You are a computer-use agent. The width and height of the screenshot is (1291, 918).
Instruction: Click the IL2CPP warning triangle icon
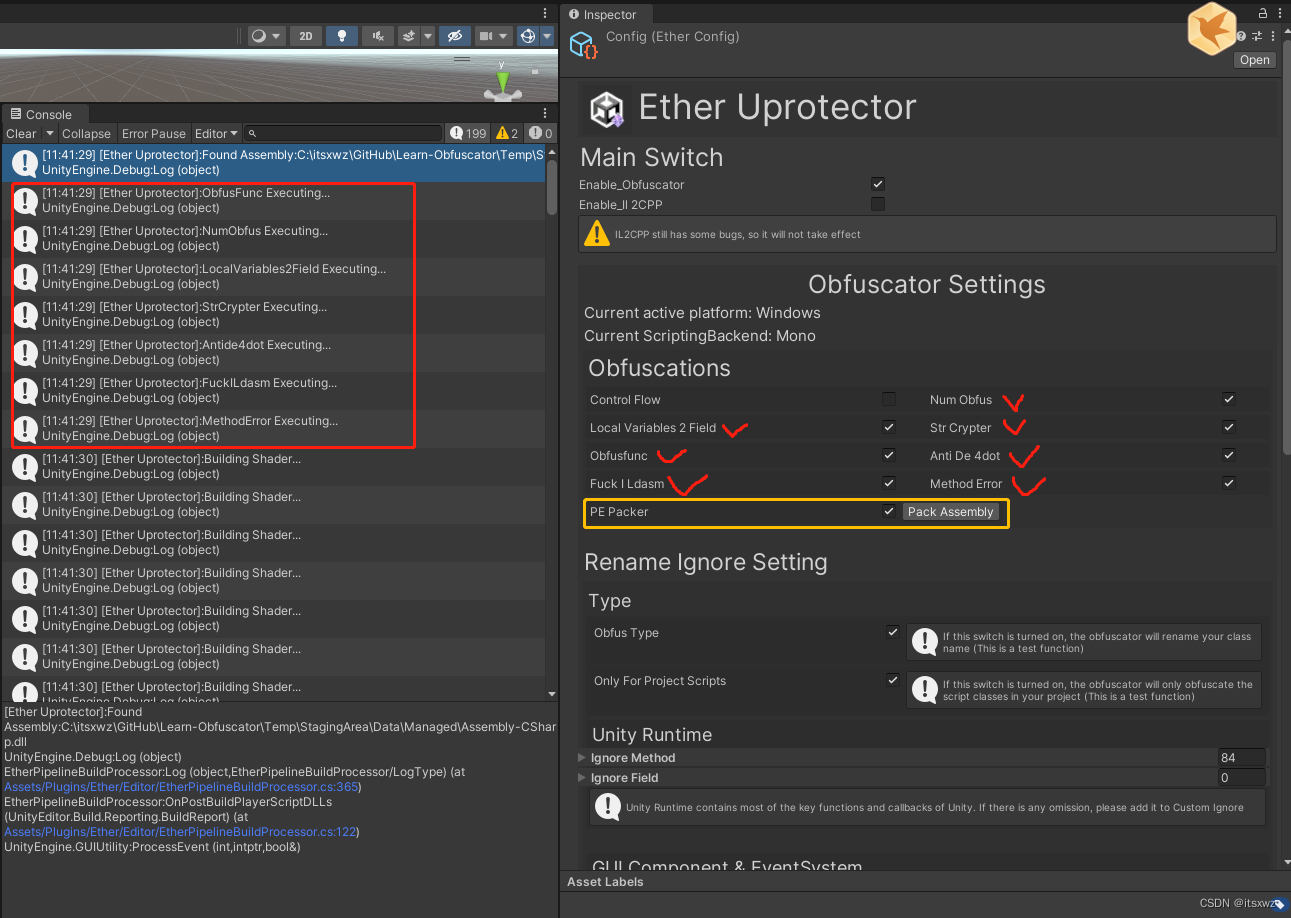597,234
